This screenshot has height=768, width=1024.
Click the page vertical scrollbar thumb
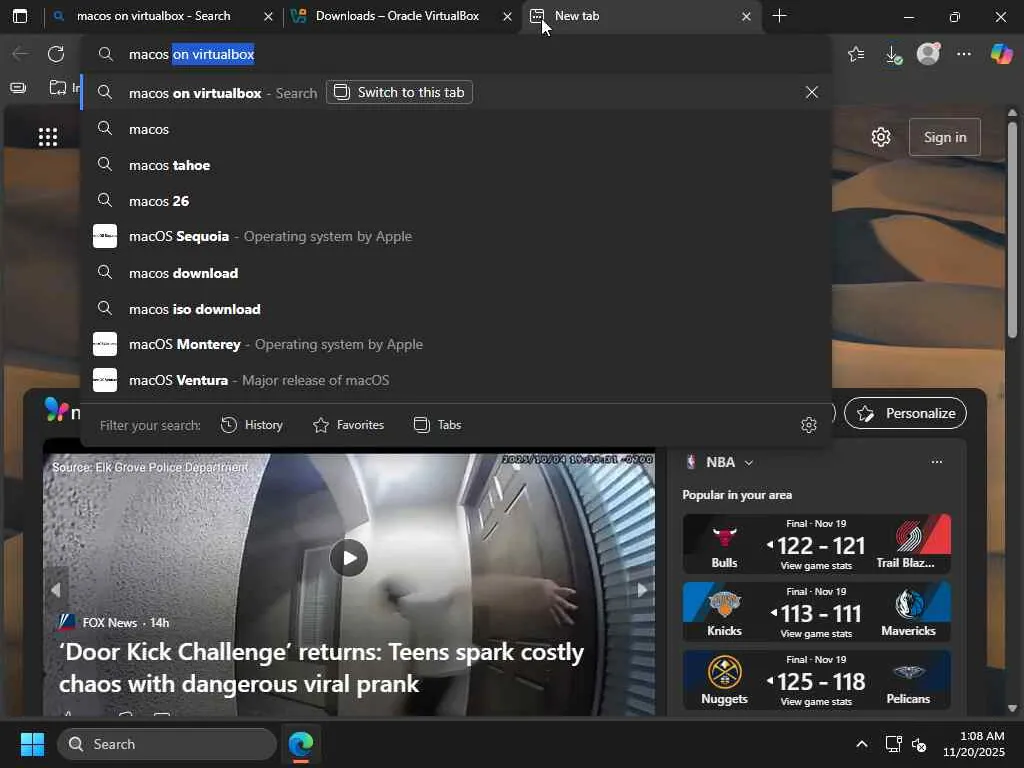click(1012, 229)
